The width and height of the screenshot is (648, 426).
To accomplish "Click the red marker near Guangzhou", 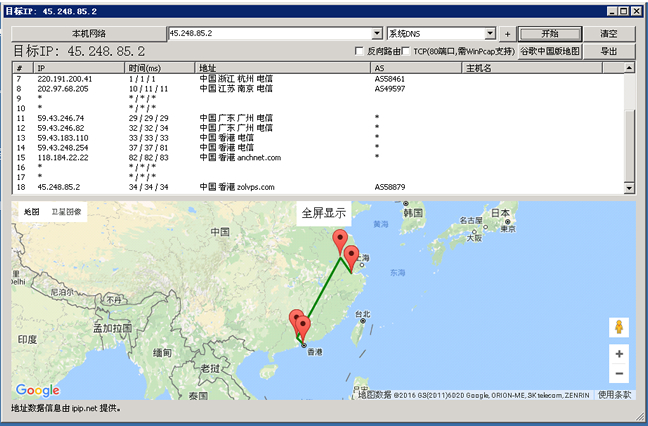I will 296,320.
